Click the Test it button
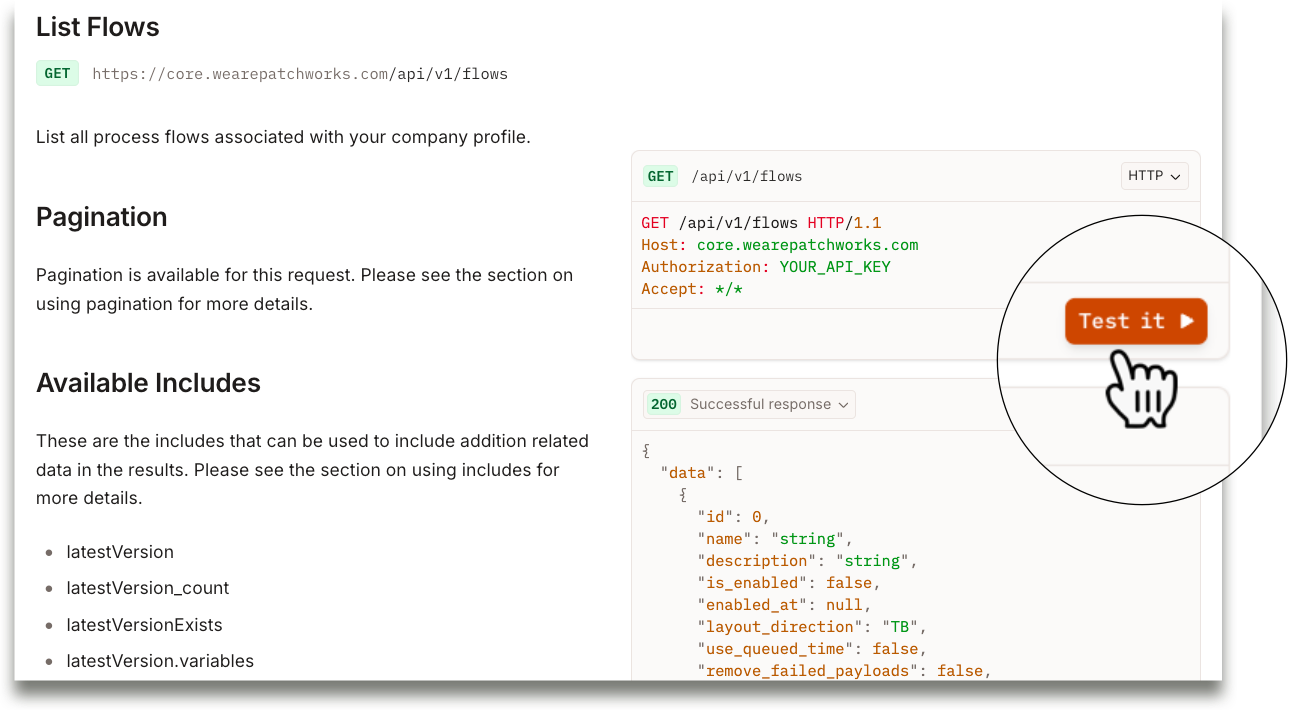Screen dimensions: 1302x710 click(1135, 321)
